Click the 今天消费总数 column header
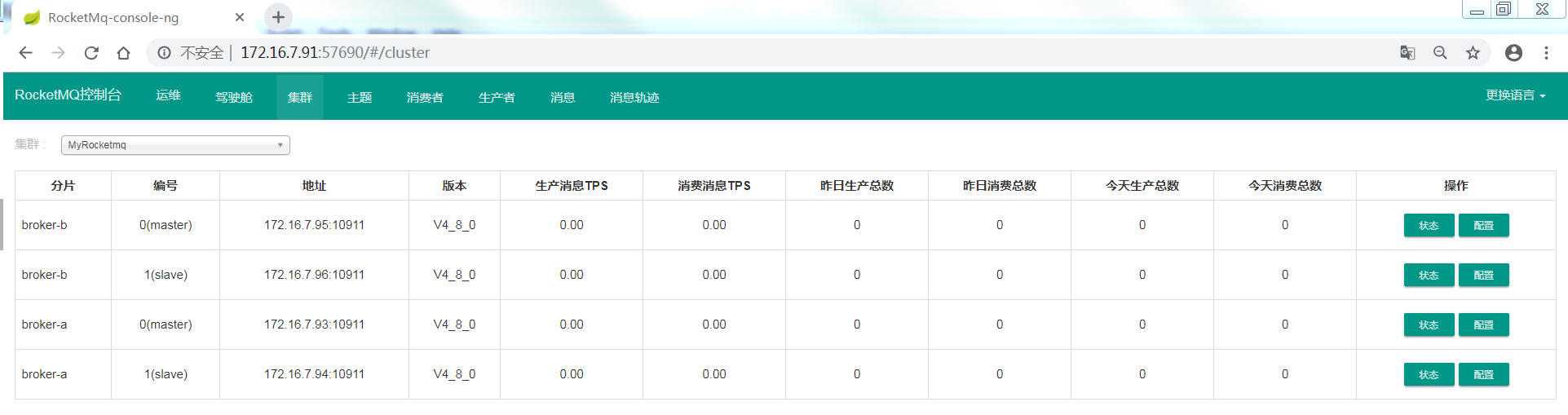 pos(1285,186)
